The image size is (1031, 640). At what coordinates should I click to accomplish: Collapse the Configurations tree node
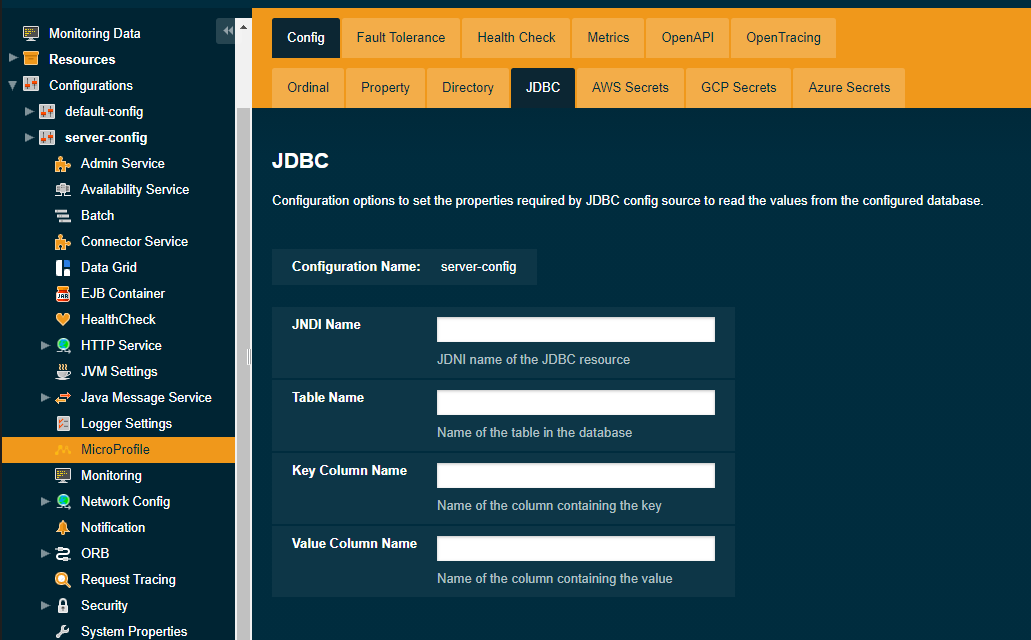tap(13, 85)
